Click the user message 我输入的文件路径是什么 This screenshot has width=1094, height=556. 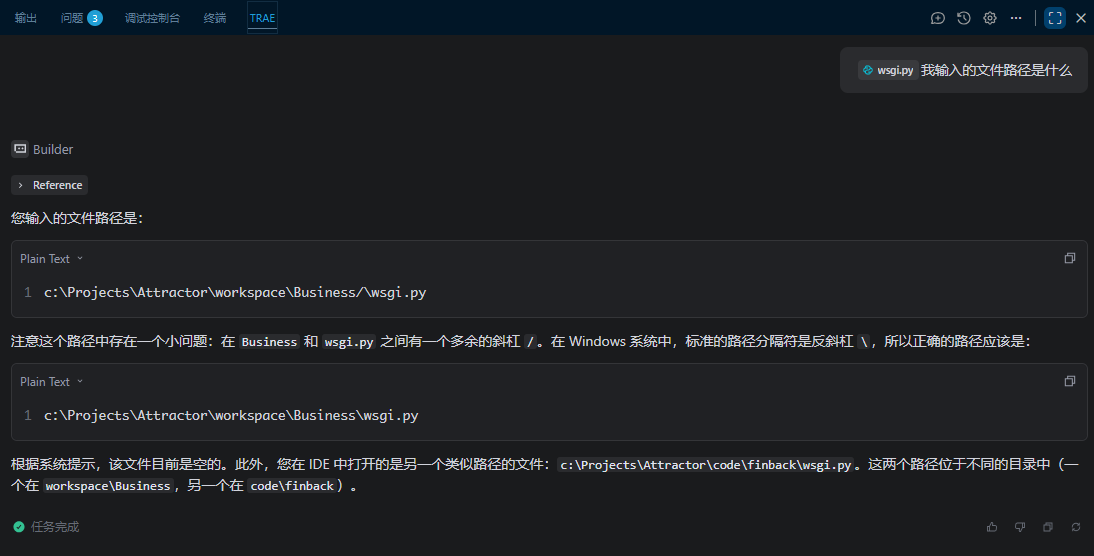coord(996,70)
